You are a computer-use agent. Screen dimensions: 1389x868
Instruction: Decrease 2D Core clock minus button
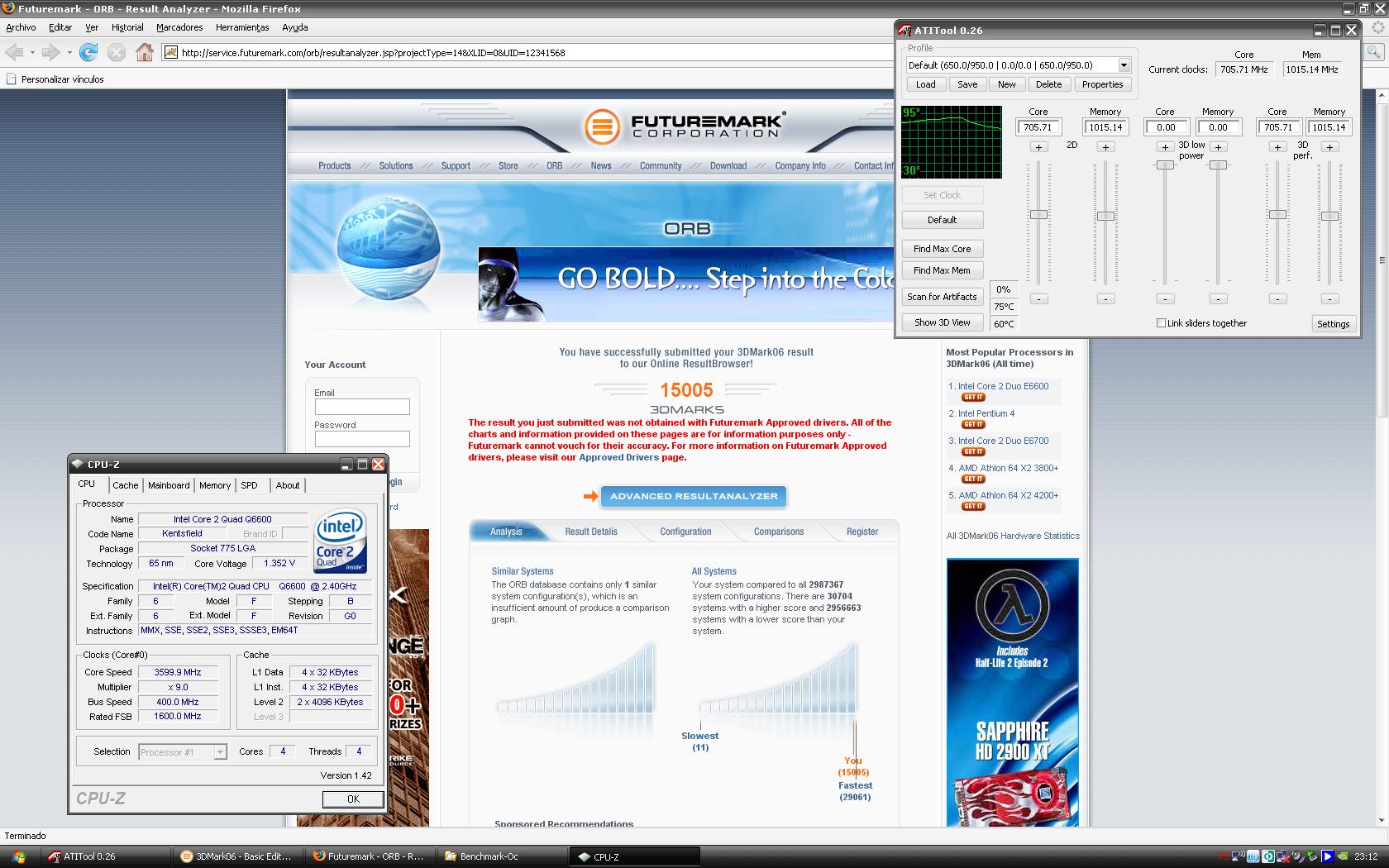[x=1039, y=298]
